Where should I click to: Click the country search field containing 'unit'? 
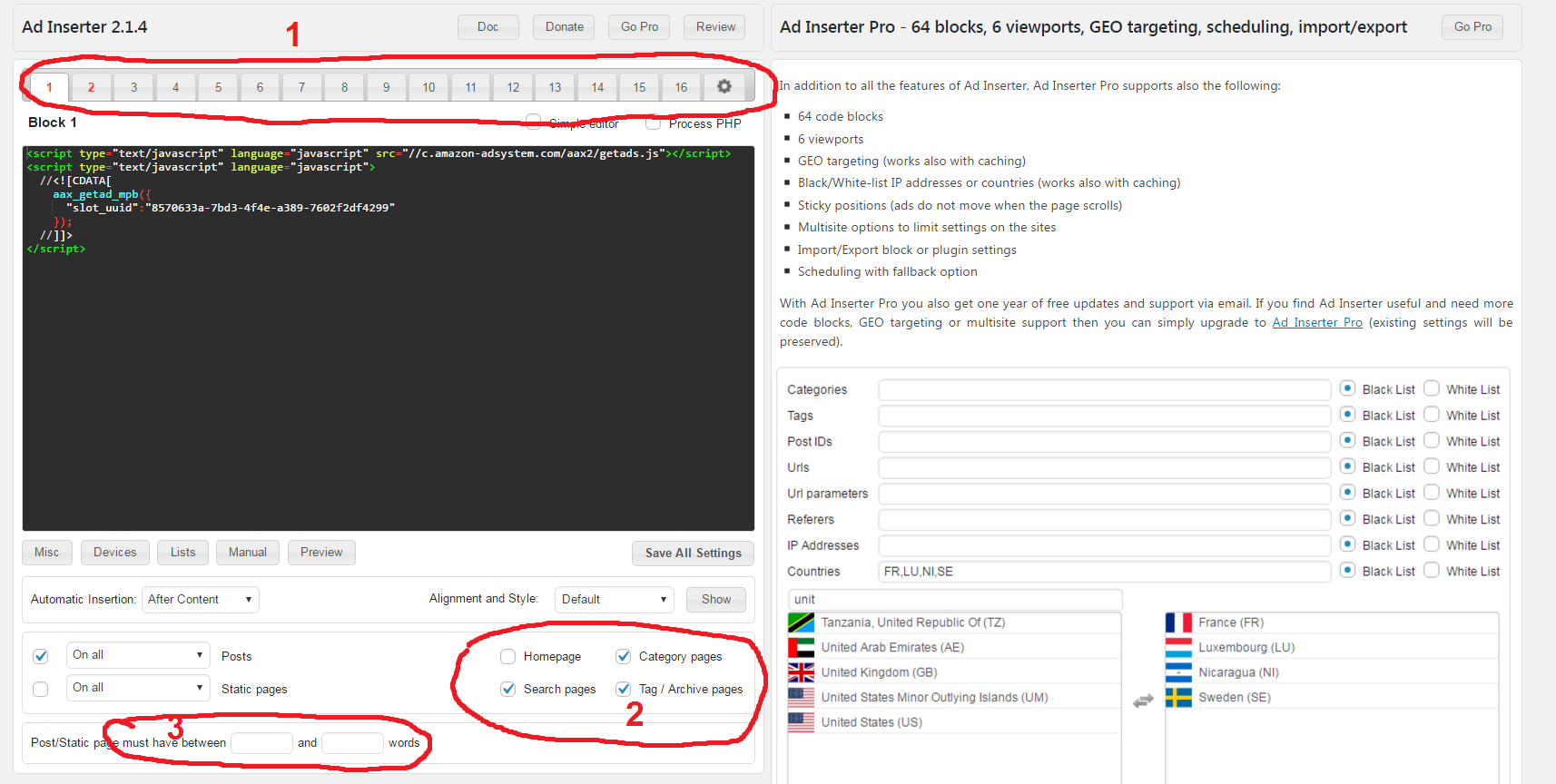(x=955, y=600)
